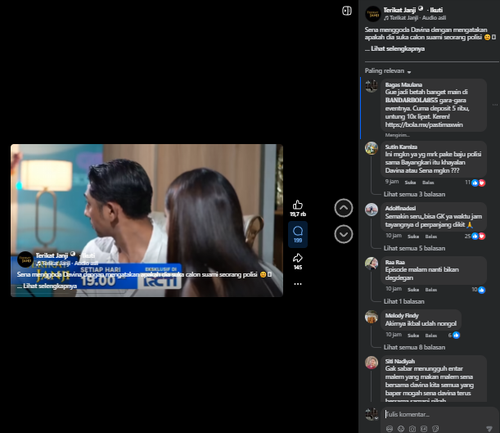Send the comment with the paper plane icon
Image resolution: width=500 pixels, height=433 pixels.
point(489,428)
